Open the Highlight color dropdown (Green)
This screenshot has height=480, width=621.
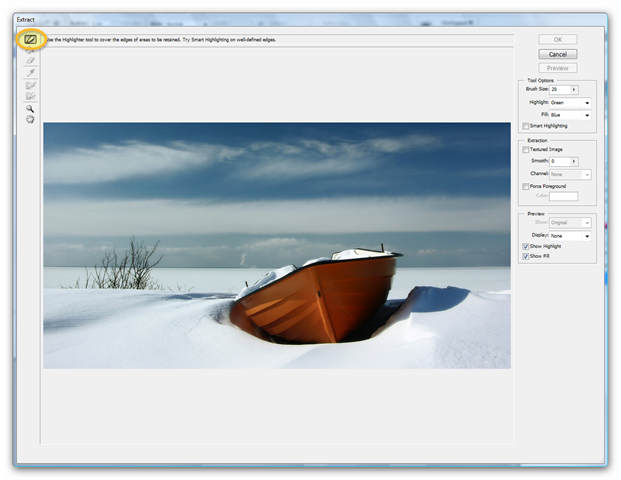click(570, 103)
